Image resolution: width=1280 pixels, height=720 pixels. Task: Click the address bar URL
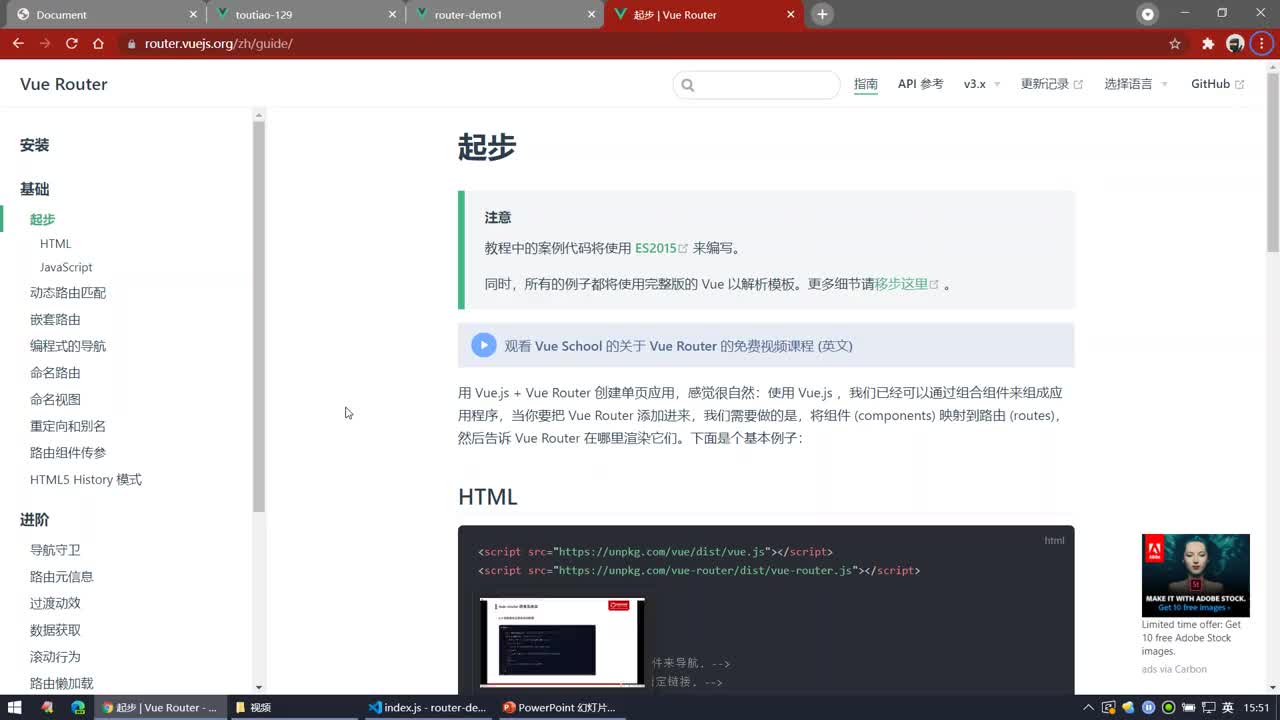(x=218, y=43)
